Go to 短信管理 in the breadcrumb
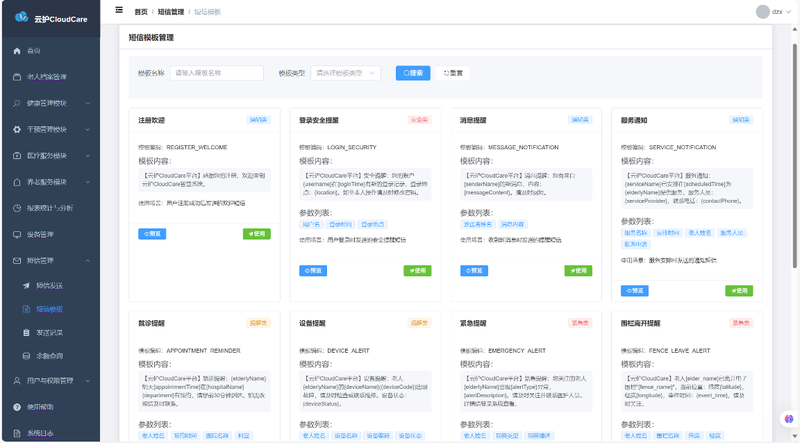The height and width of the screenshot is (443, 800). (170, 12)
